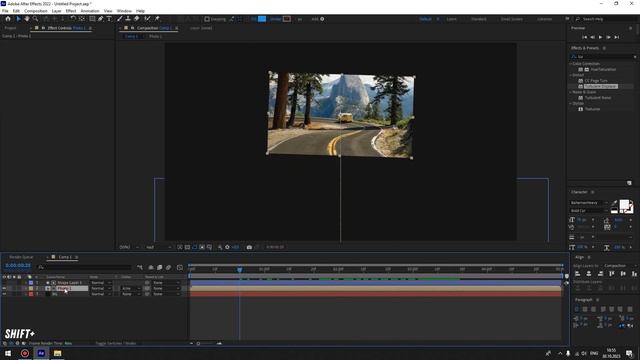The image size is (640, 360).
Task: Select the Puppet Pin tool
Action: pos(157,19)
